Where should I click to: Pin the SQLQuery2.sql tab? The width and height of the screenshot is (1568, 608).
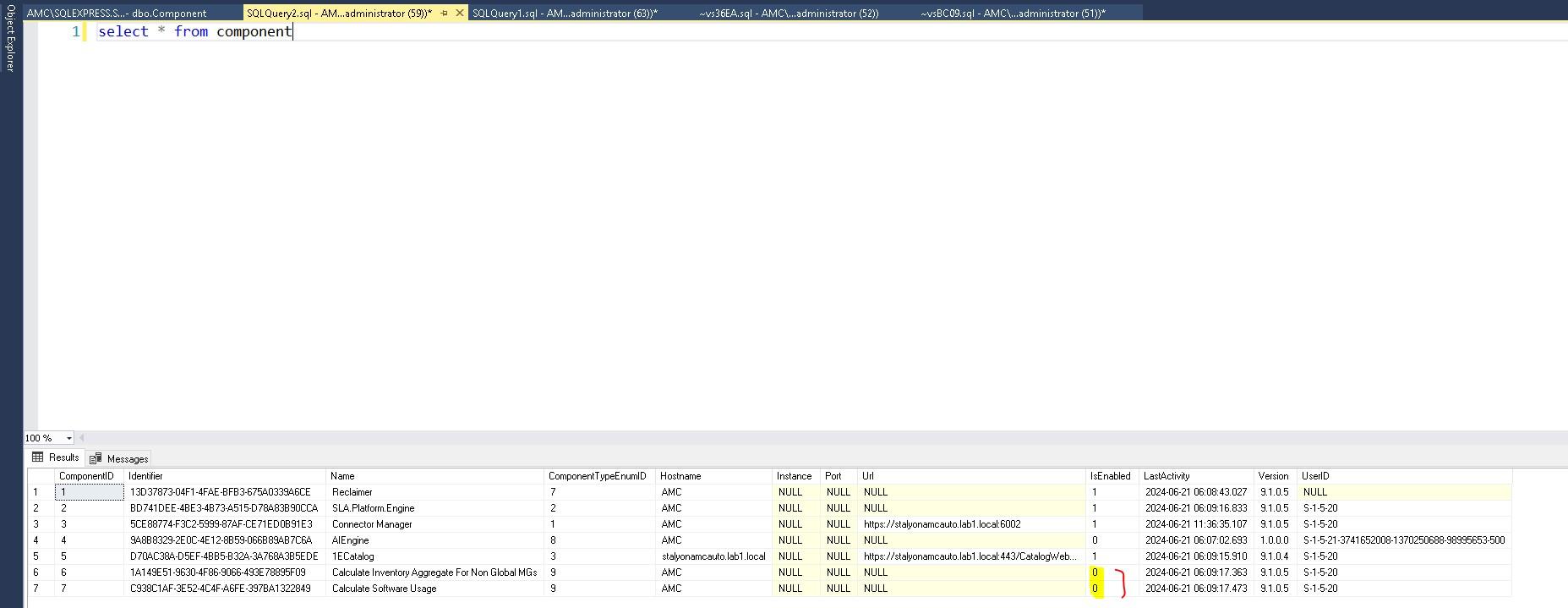click(x=445, y=14)
